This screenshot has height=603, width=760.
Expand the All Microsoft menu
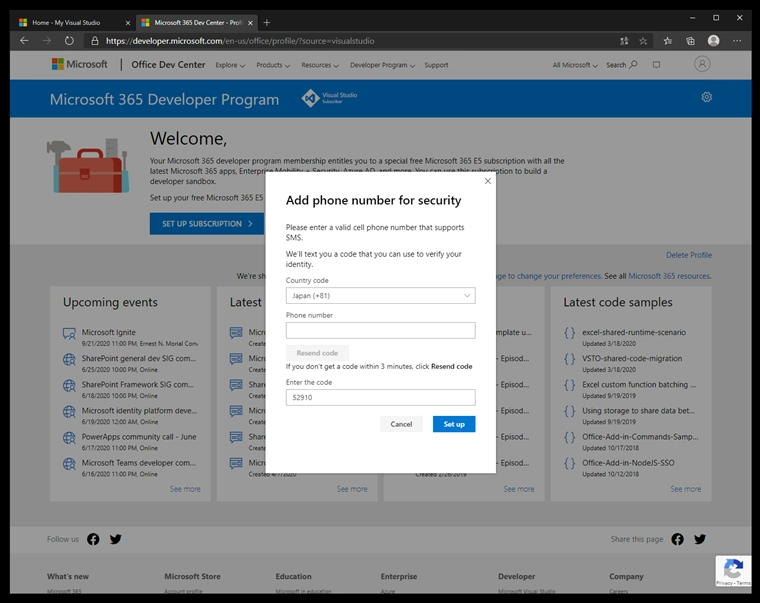575,65
